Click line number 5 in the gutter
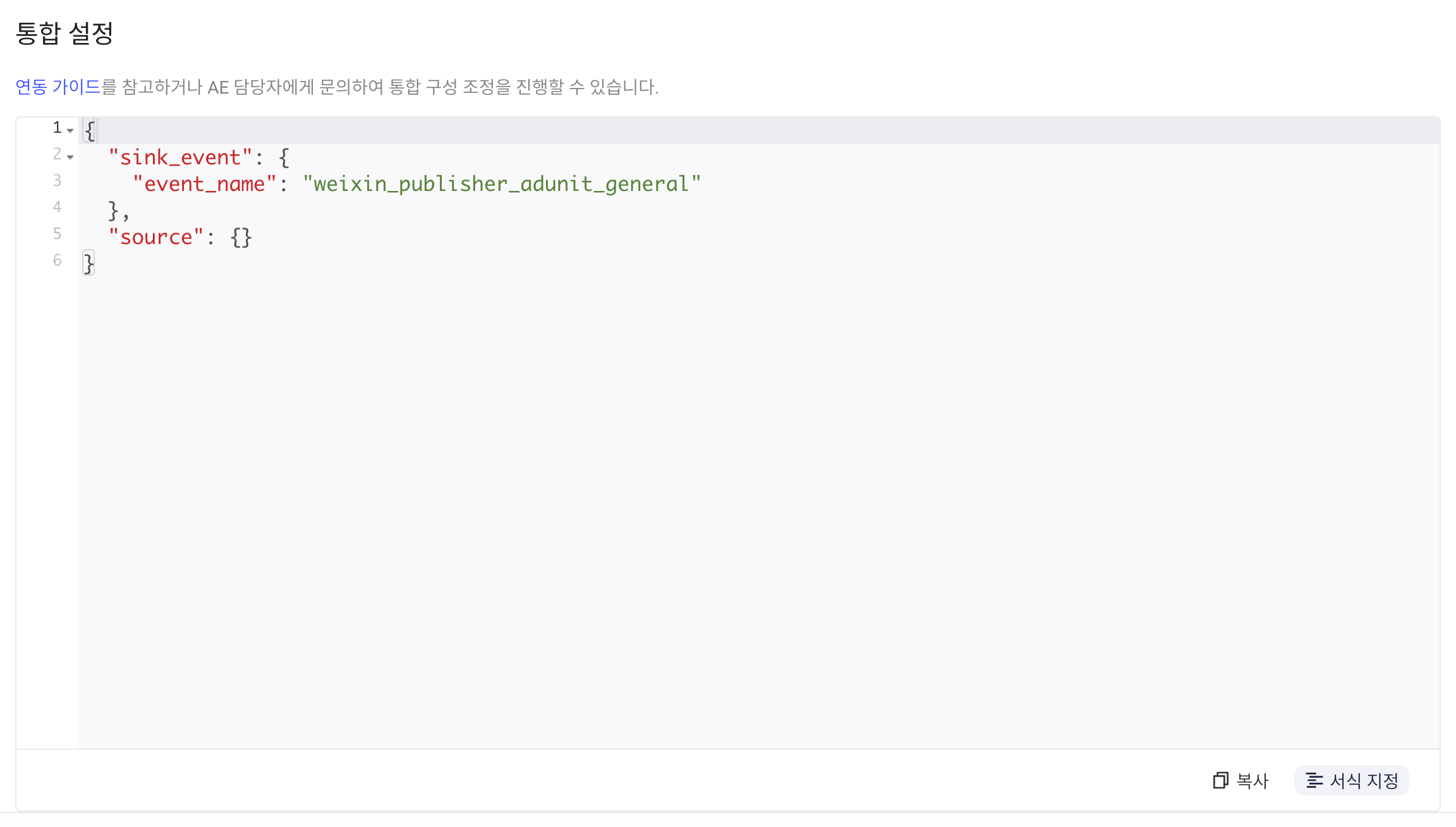Viewport: 1456px width, 827px height. point(57,234)
